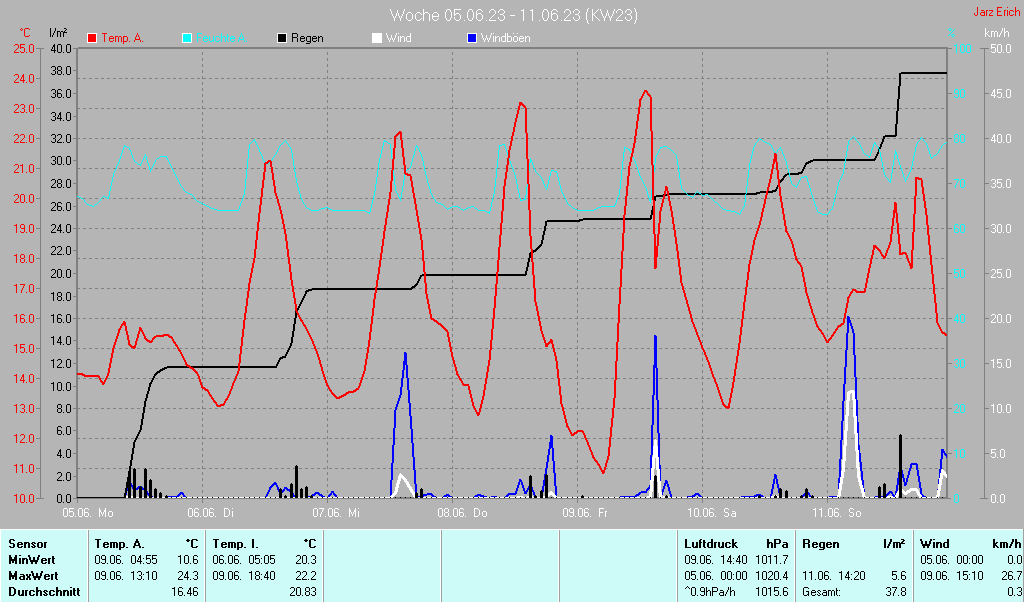1024x602 pixels.
Task: Click the blue Windböen legend square
Action: coord(472,38)
